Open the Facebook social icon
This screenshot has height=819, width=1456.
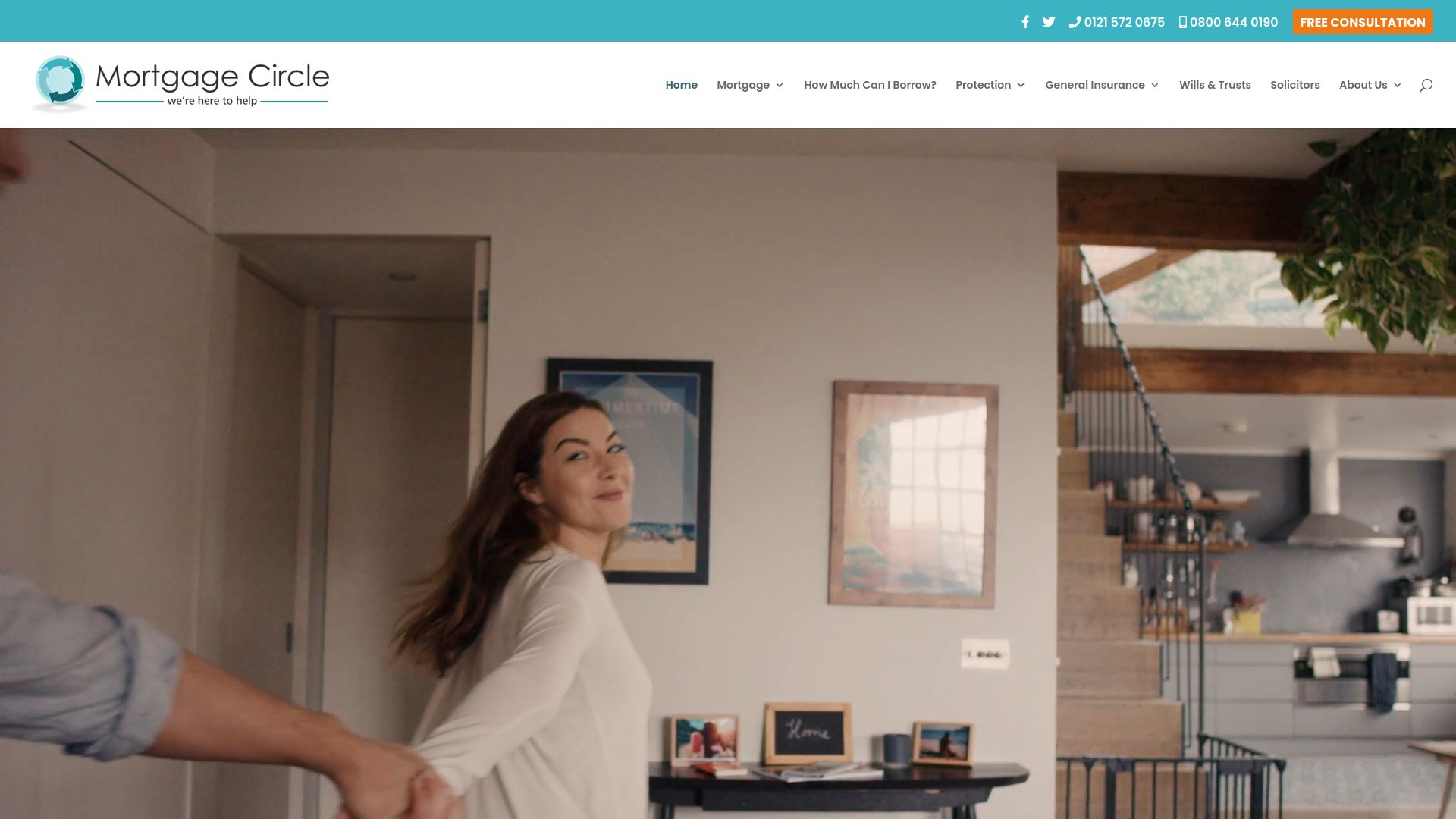1025,21
